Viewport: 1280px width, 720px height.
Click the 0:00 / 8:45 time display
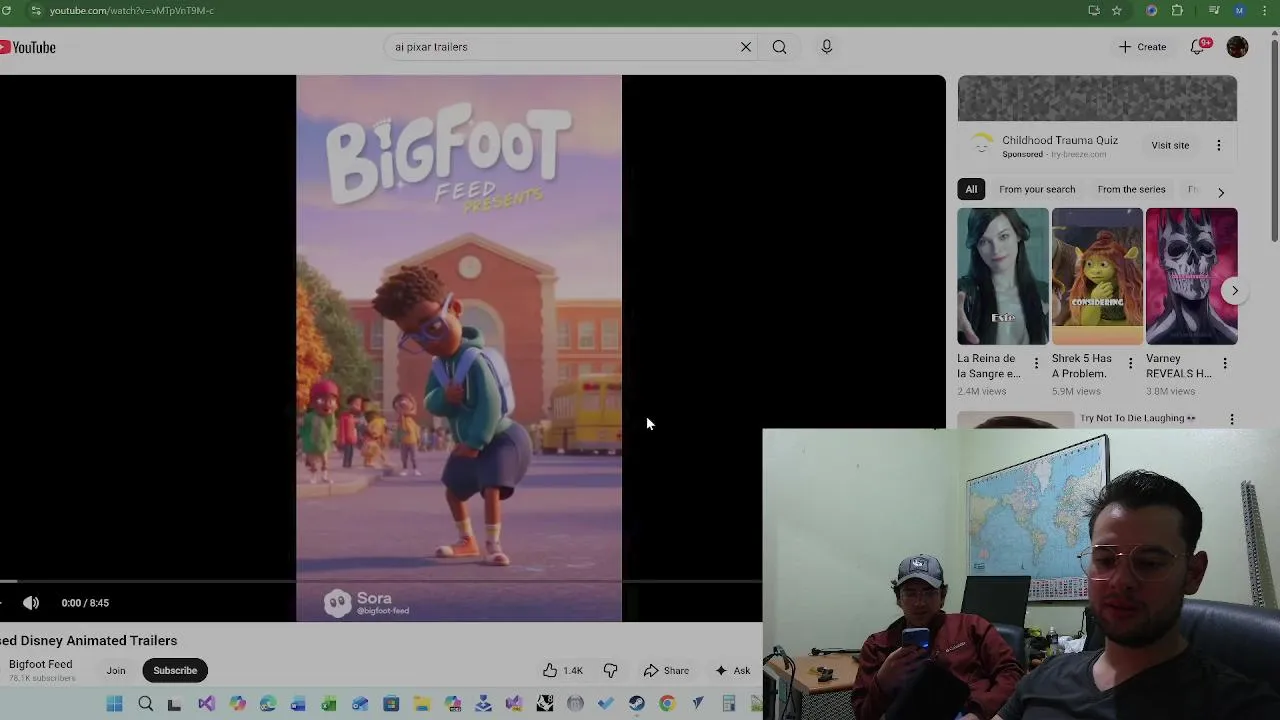85,603
